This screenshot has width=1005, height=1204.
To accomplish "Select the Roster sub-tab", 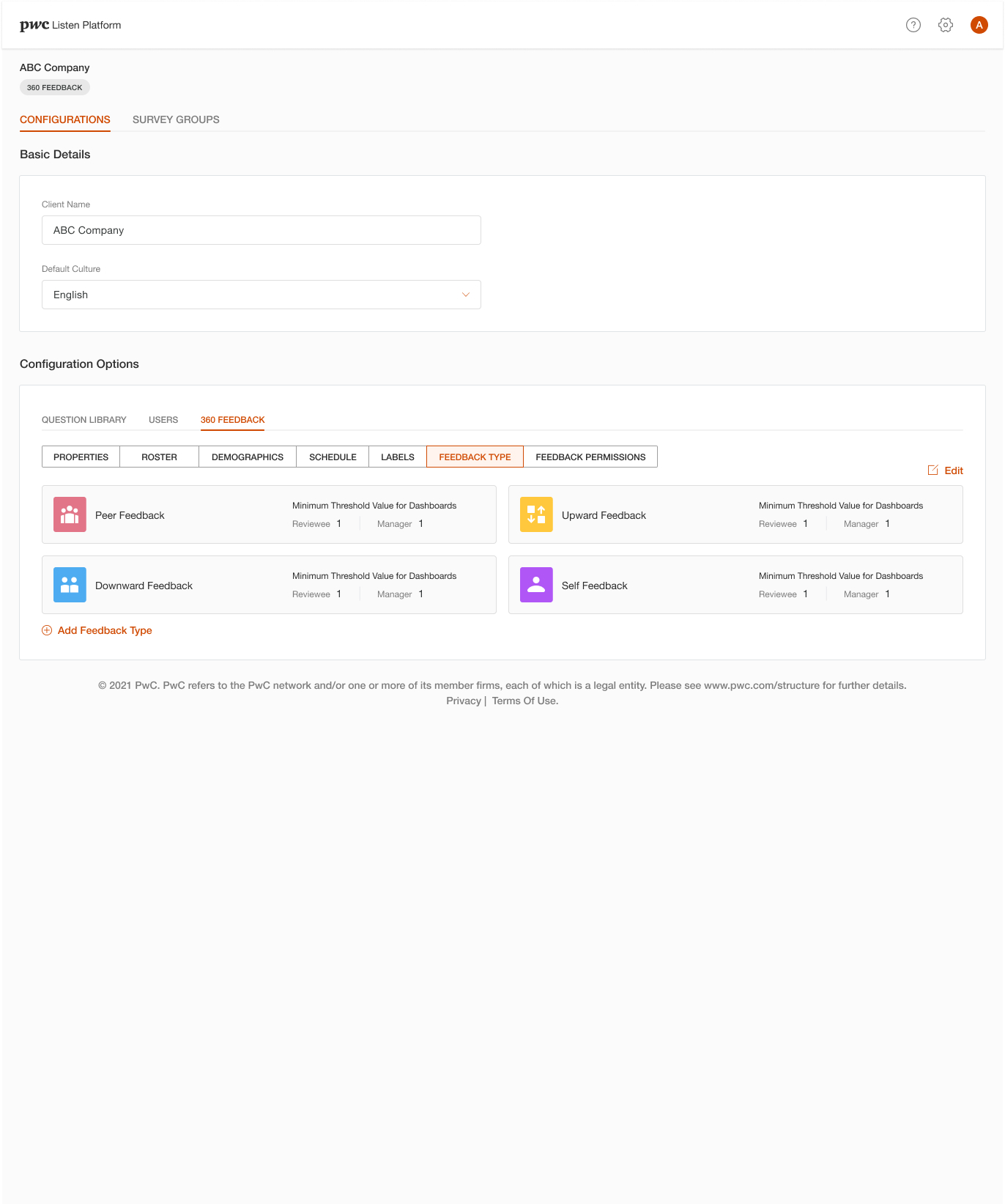I will [x=160, y=457].
